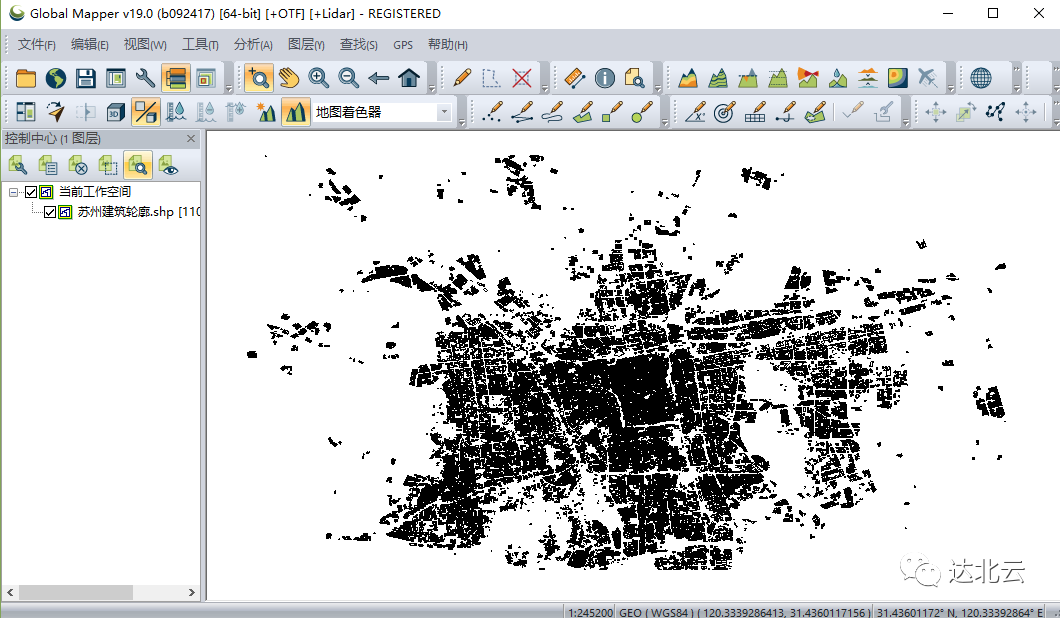Screen dimensions: 1060x618
Task: Create grid feature with pencil icon
Action: pyautogui.click(x=755, y=112)
